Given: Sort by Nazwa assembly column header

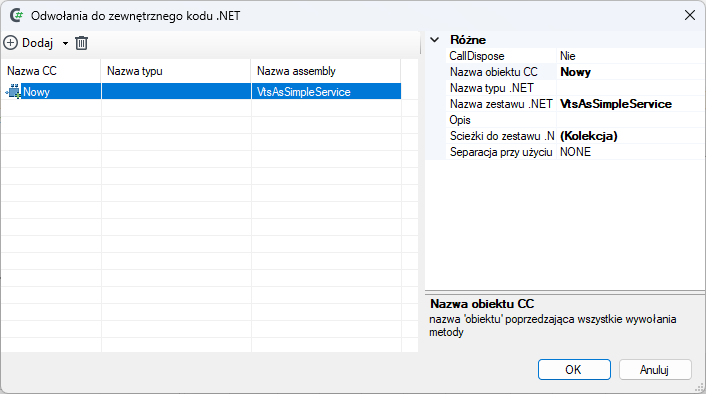Looking at the screenshot, I should tap(326, 71).
